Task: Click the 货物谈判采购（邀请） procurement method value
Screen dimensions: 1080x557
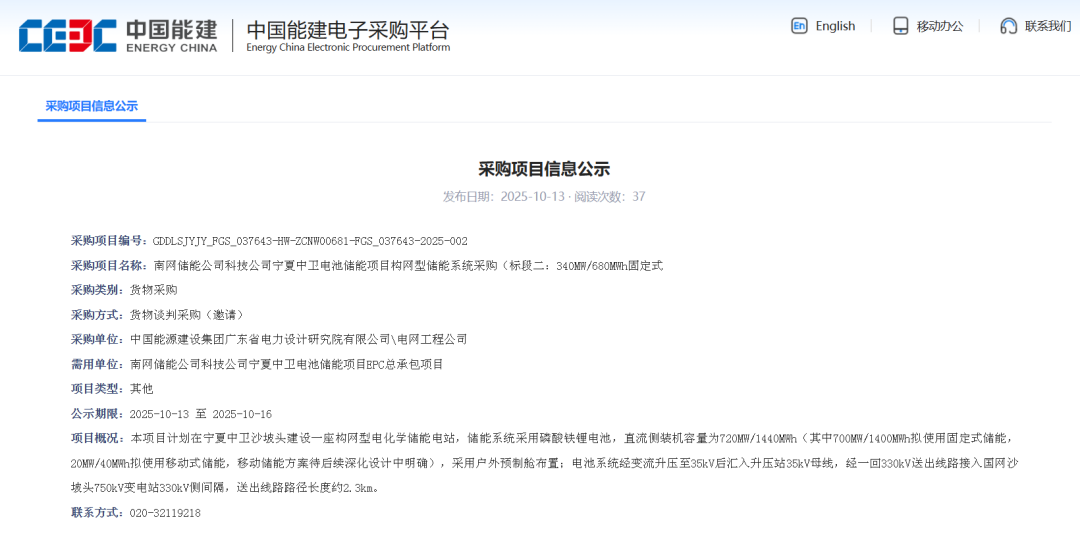Action: [187, 315]
